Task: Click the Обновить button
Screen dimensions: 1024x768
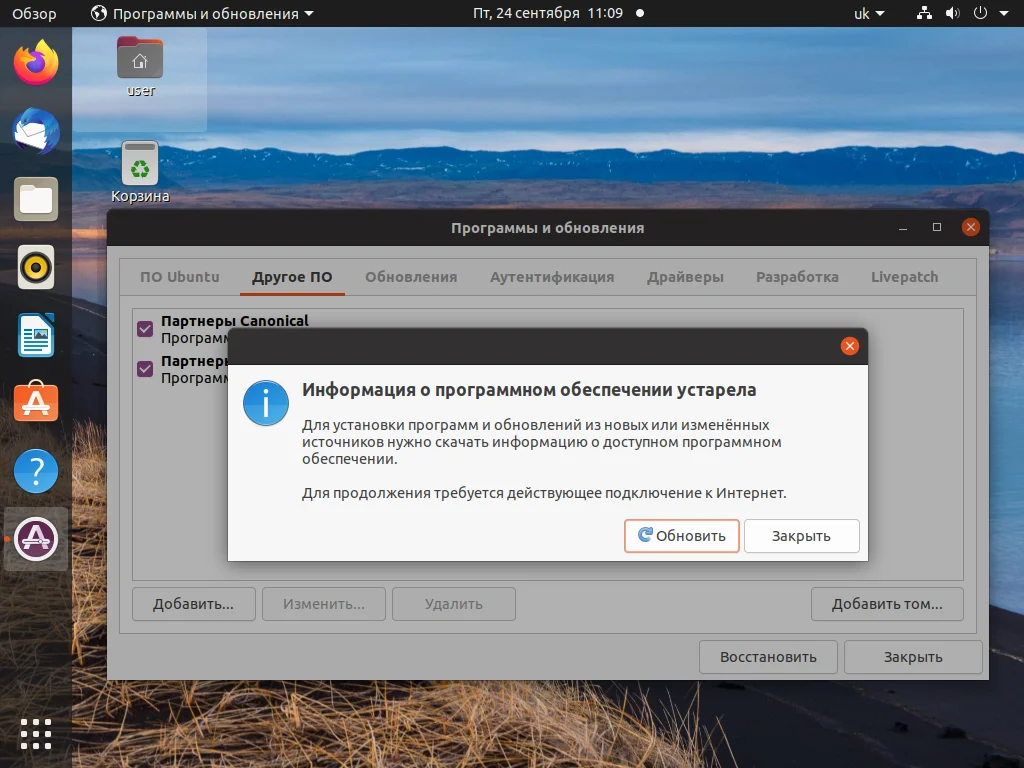Action: click(682, 536)
